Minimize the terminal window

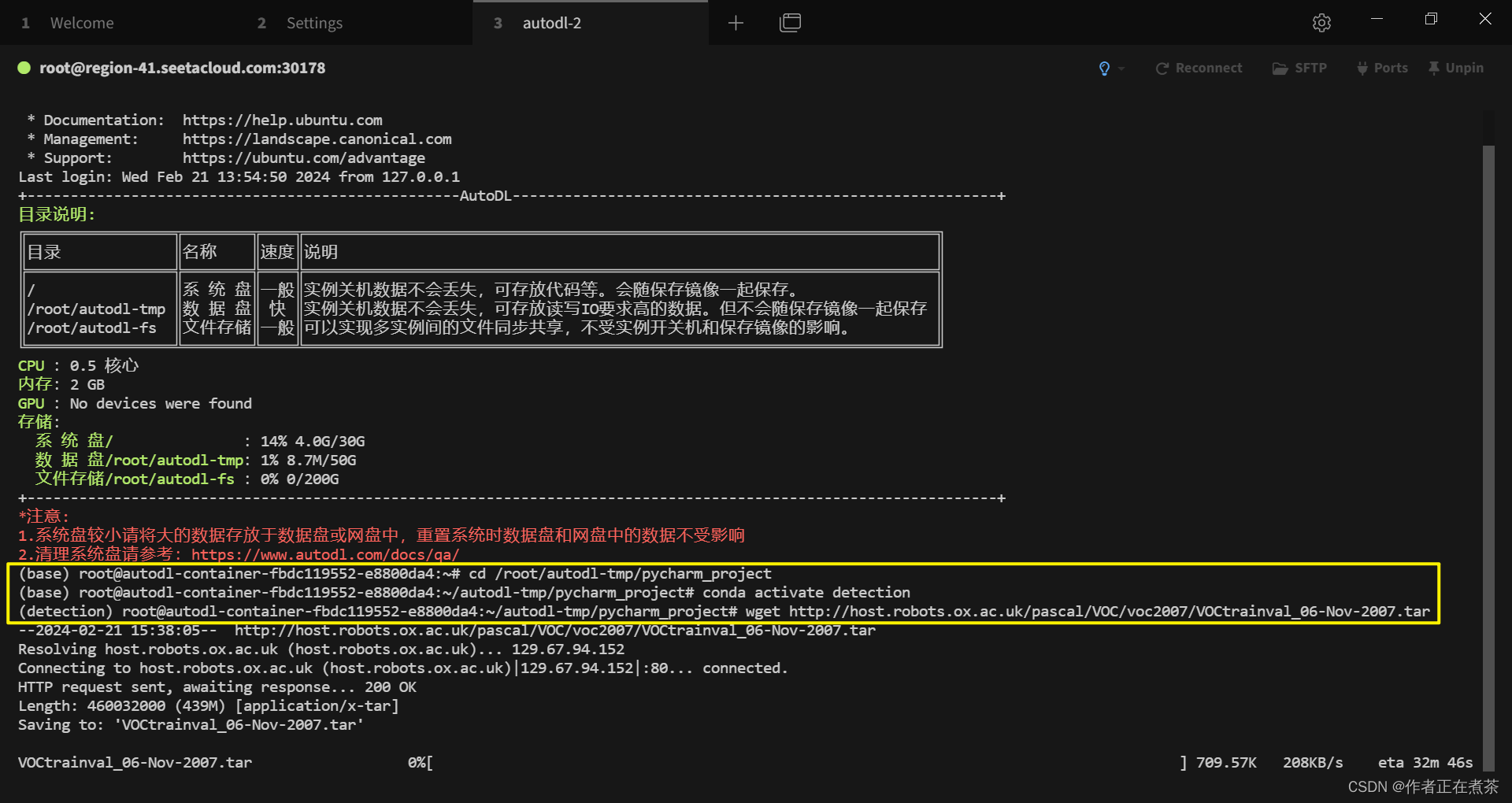1377,19
